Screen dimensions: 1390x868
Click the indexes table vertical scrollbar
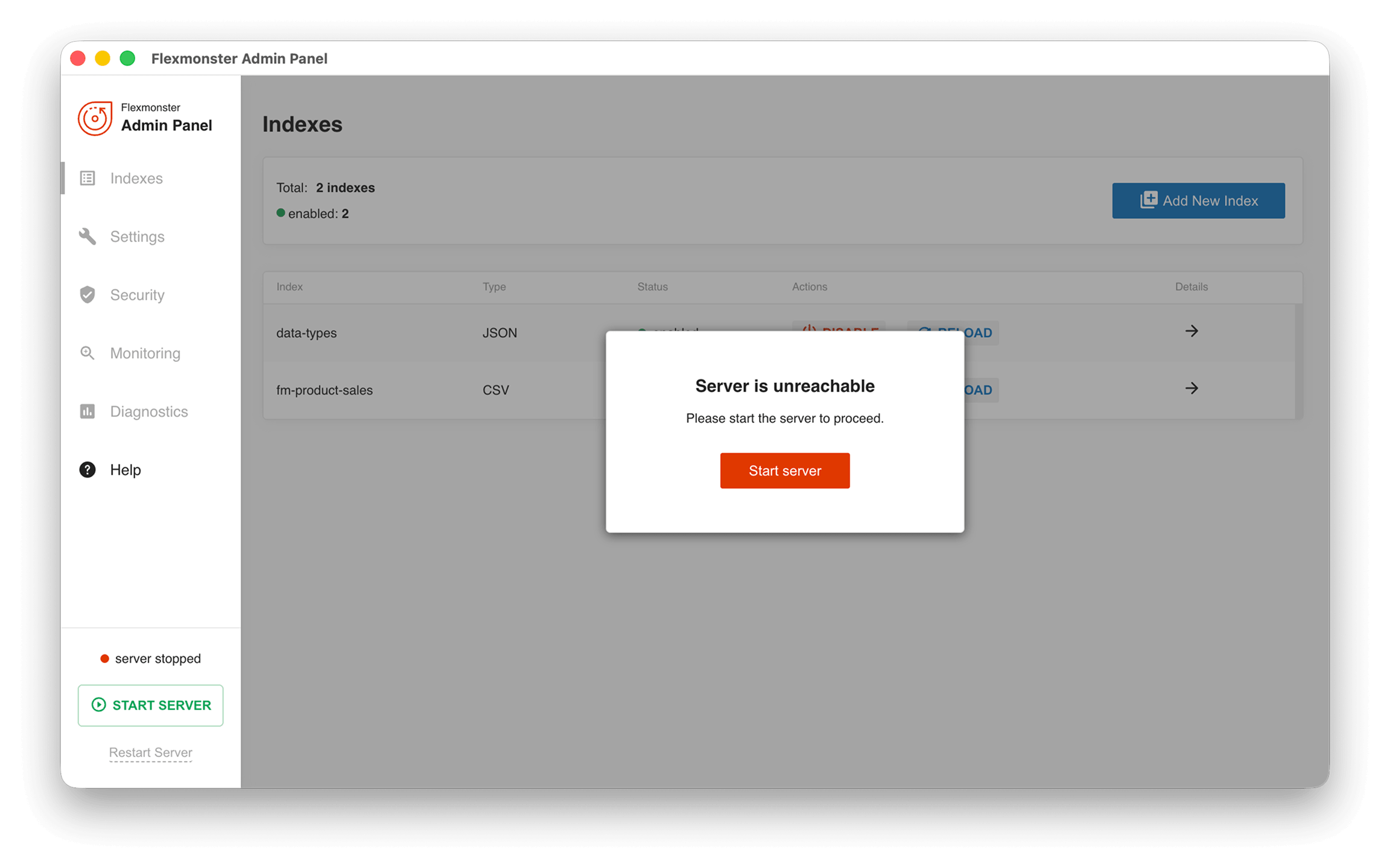point(1298,361)
